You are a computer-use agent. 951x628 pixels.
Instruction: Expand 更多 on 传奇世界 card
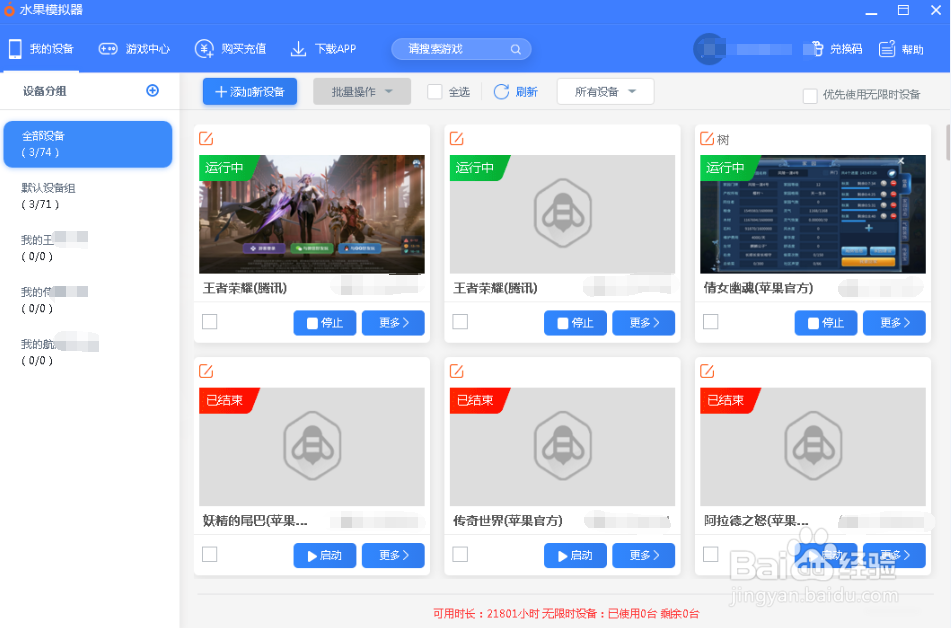644,555
